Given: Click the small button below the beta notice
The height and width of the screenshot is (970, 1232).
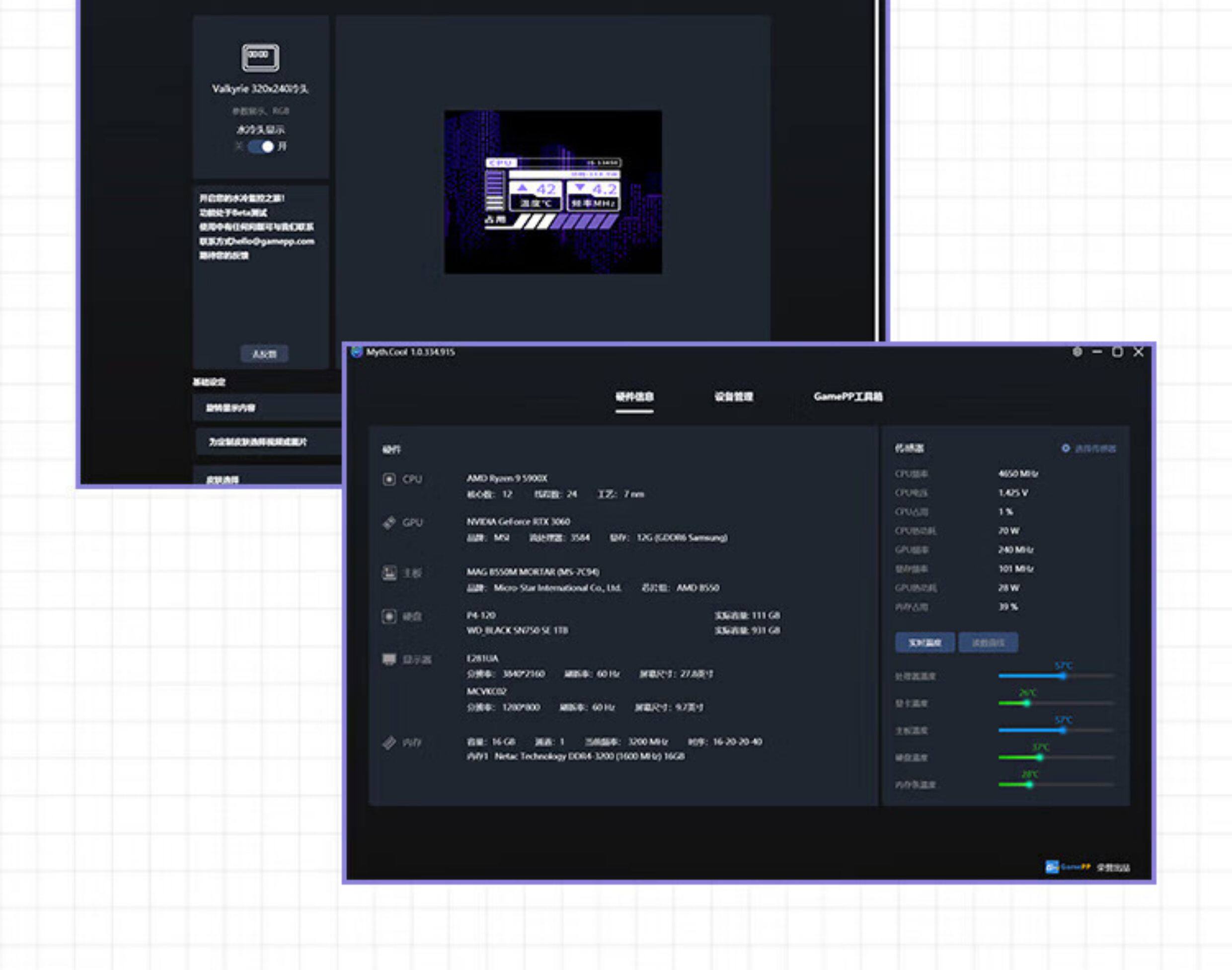Looking at the screenshot, I should [x=264, y=354].
